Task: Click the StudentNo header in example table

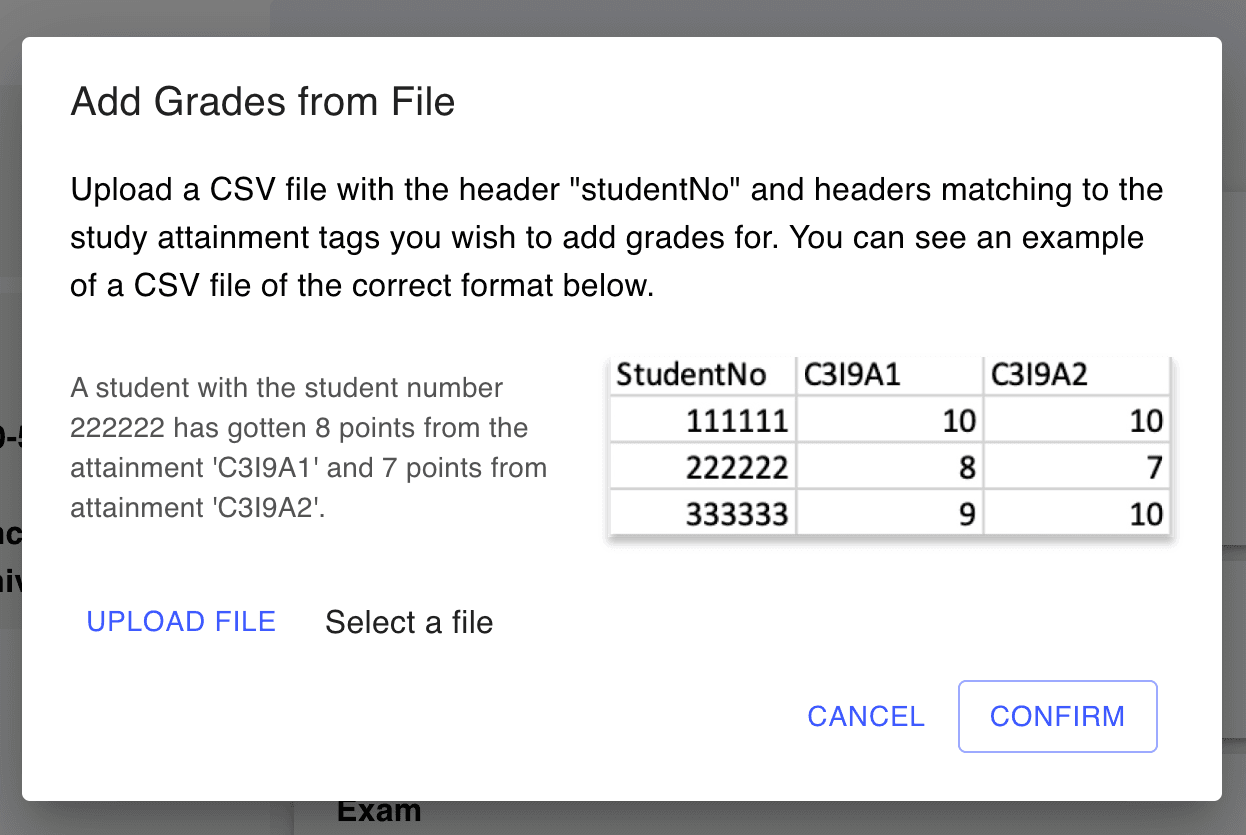Action: (x=692, y=375)
